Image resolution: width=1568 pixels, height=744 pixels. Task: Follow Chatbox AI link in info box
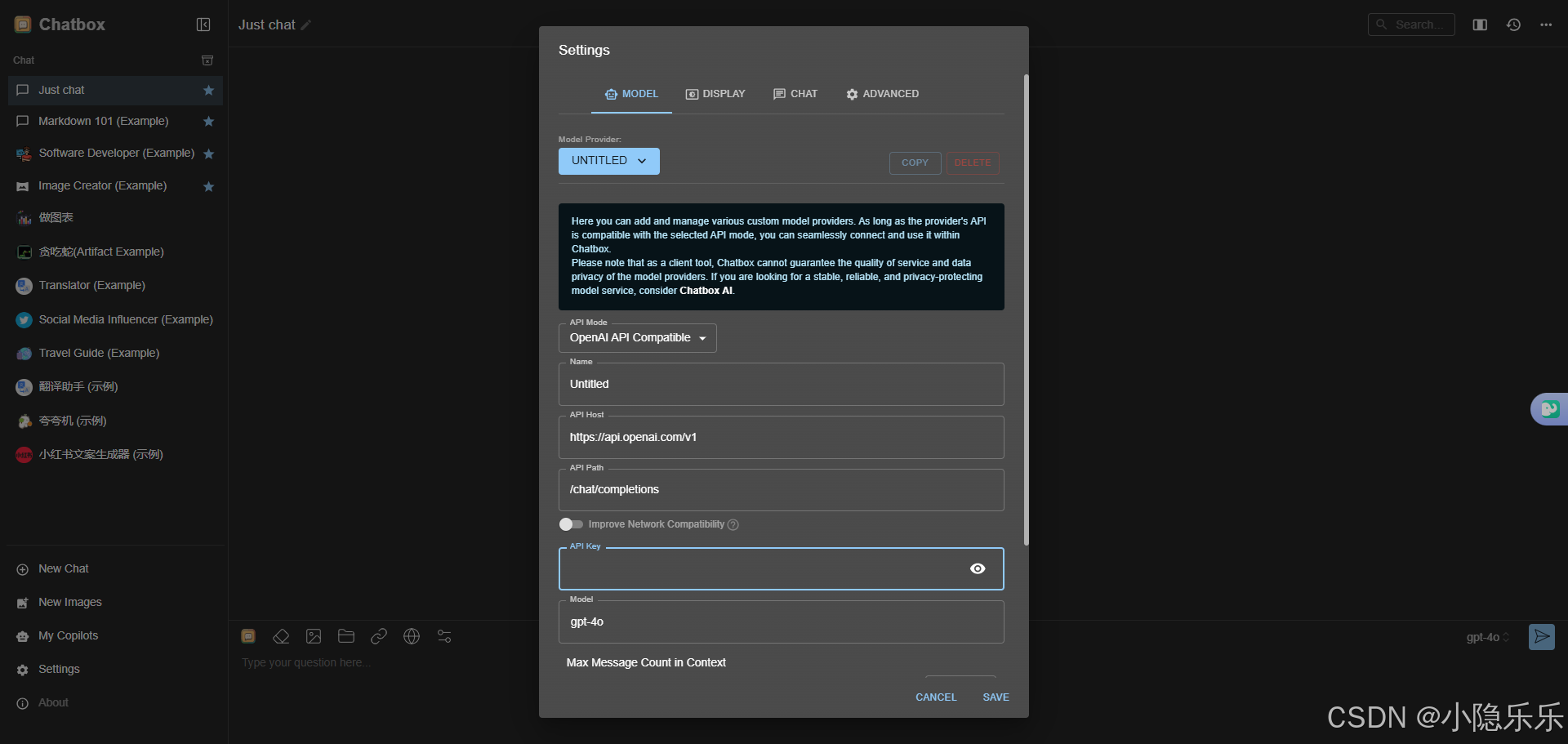point(706,291)
